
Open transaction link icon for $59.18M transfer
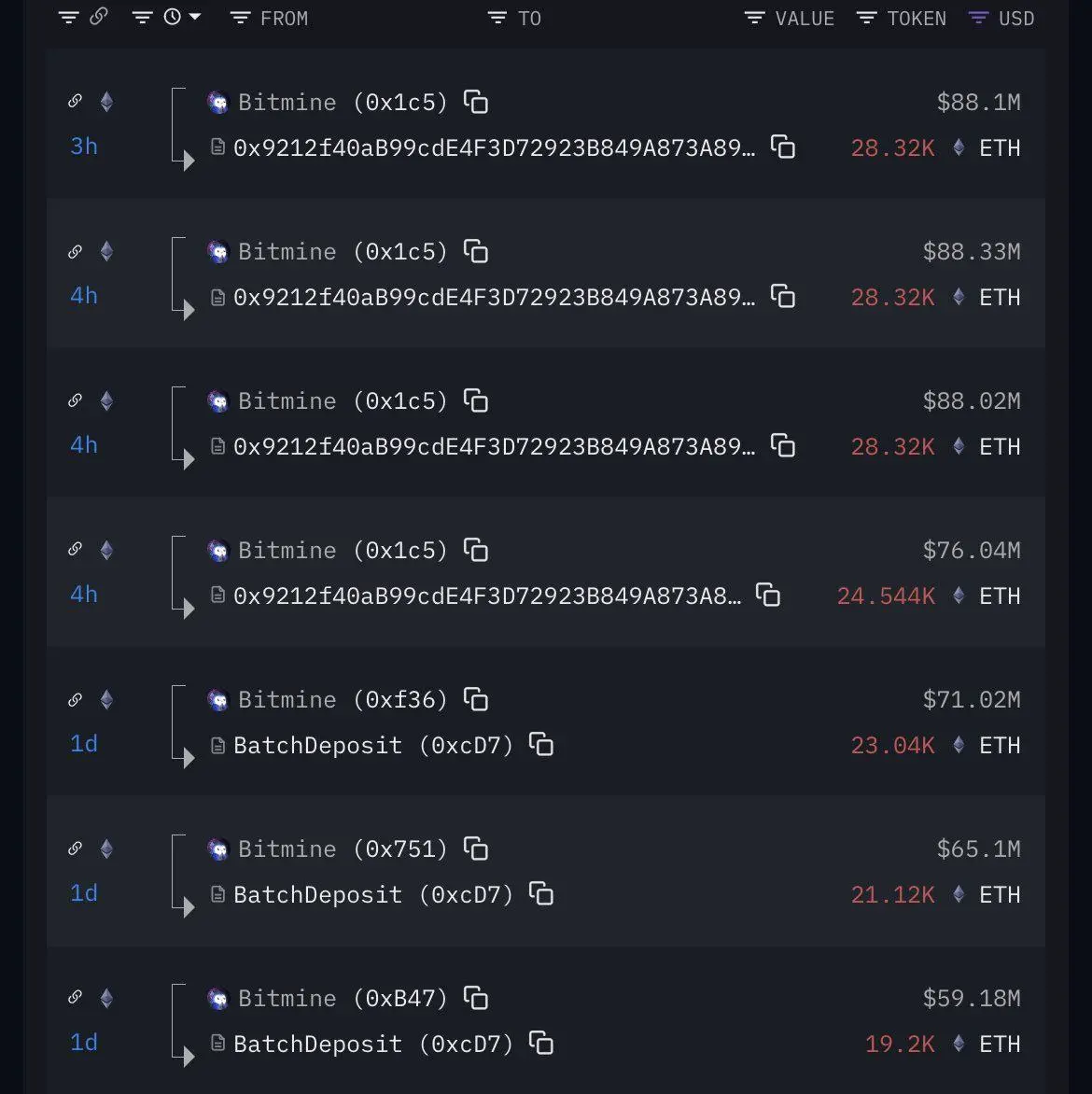point(76,998)
